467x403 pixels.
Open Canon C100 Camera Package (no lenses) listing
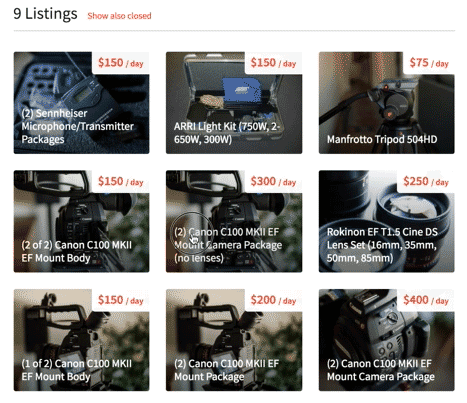(234, 221)
